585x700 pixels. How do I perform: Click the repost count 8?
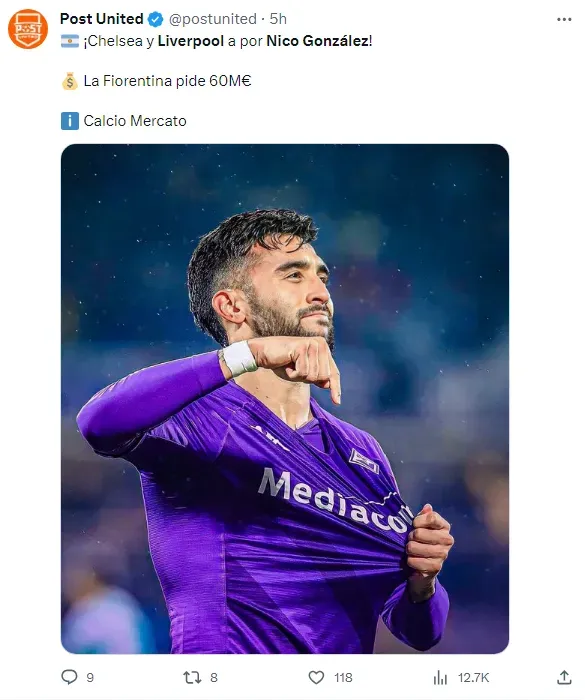[214, 678]
